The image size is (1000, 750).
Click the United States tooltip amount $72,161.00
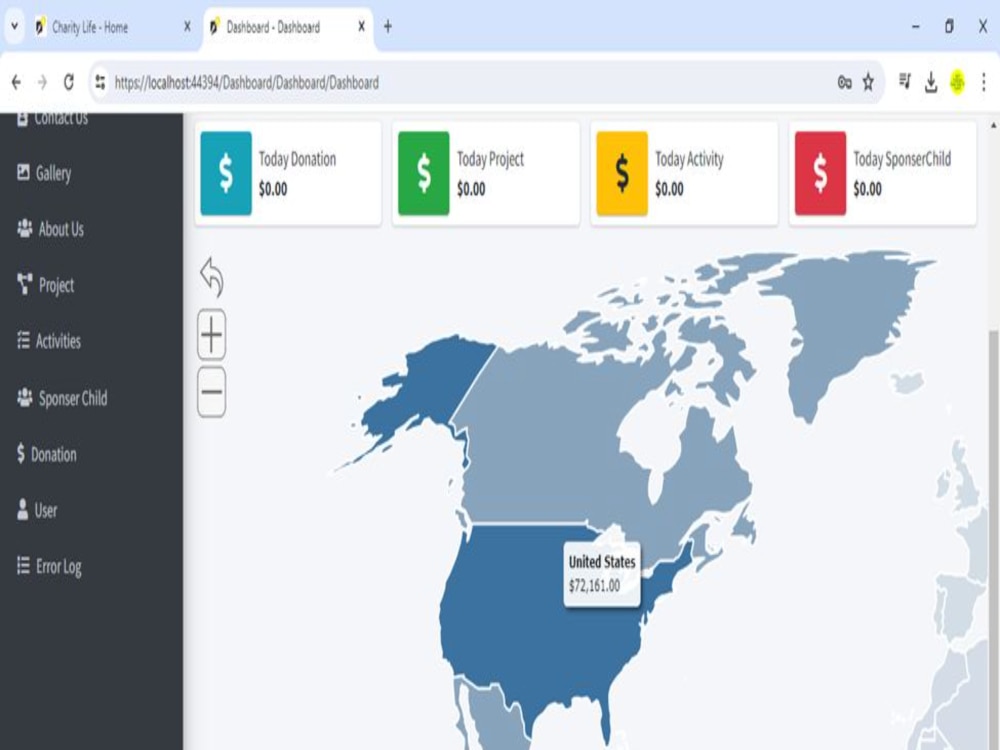(594, 586)
